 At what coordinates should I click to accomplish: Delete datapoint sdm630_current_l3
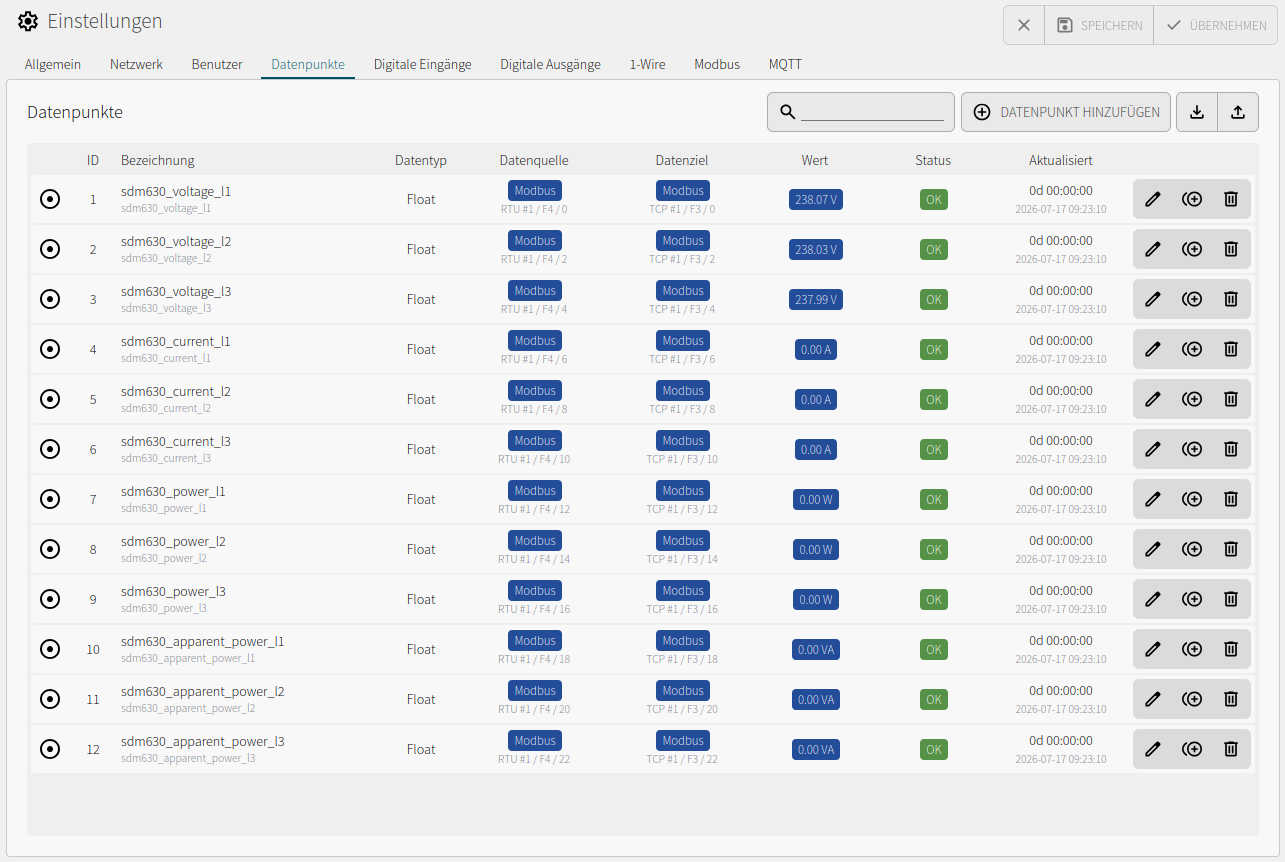1231,449
